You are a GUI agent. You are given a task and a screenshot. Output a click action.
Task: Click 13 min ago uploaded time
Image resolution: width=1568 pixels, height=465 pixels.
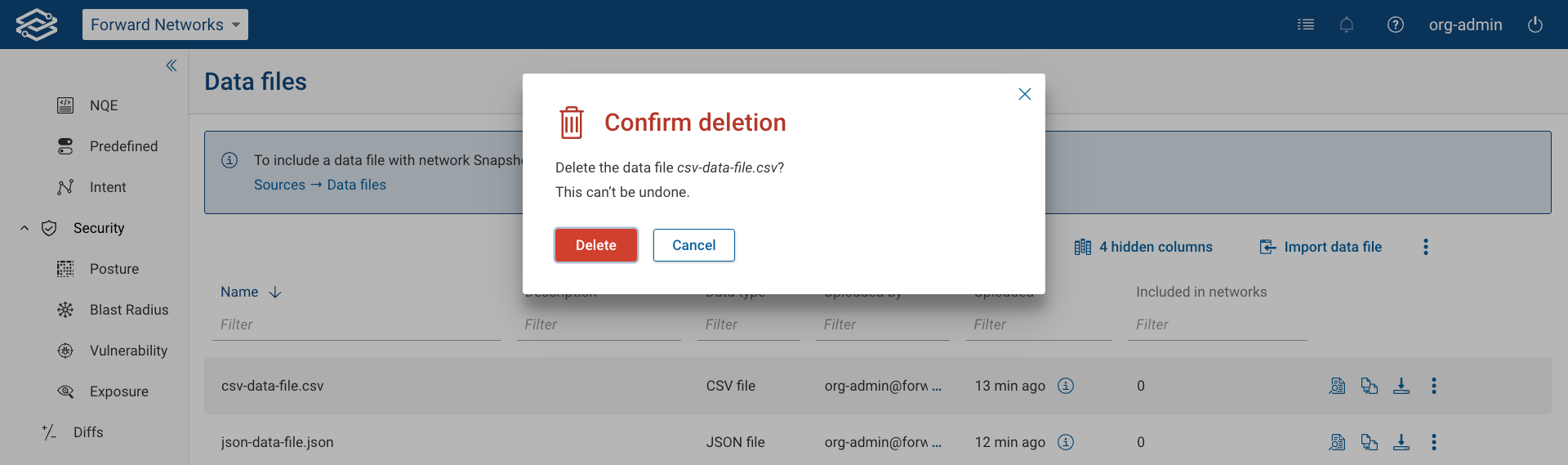[x=1010, y=386]
